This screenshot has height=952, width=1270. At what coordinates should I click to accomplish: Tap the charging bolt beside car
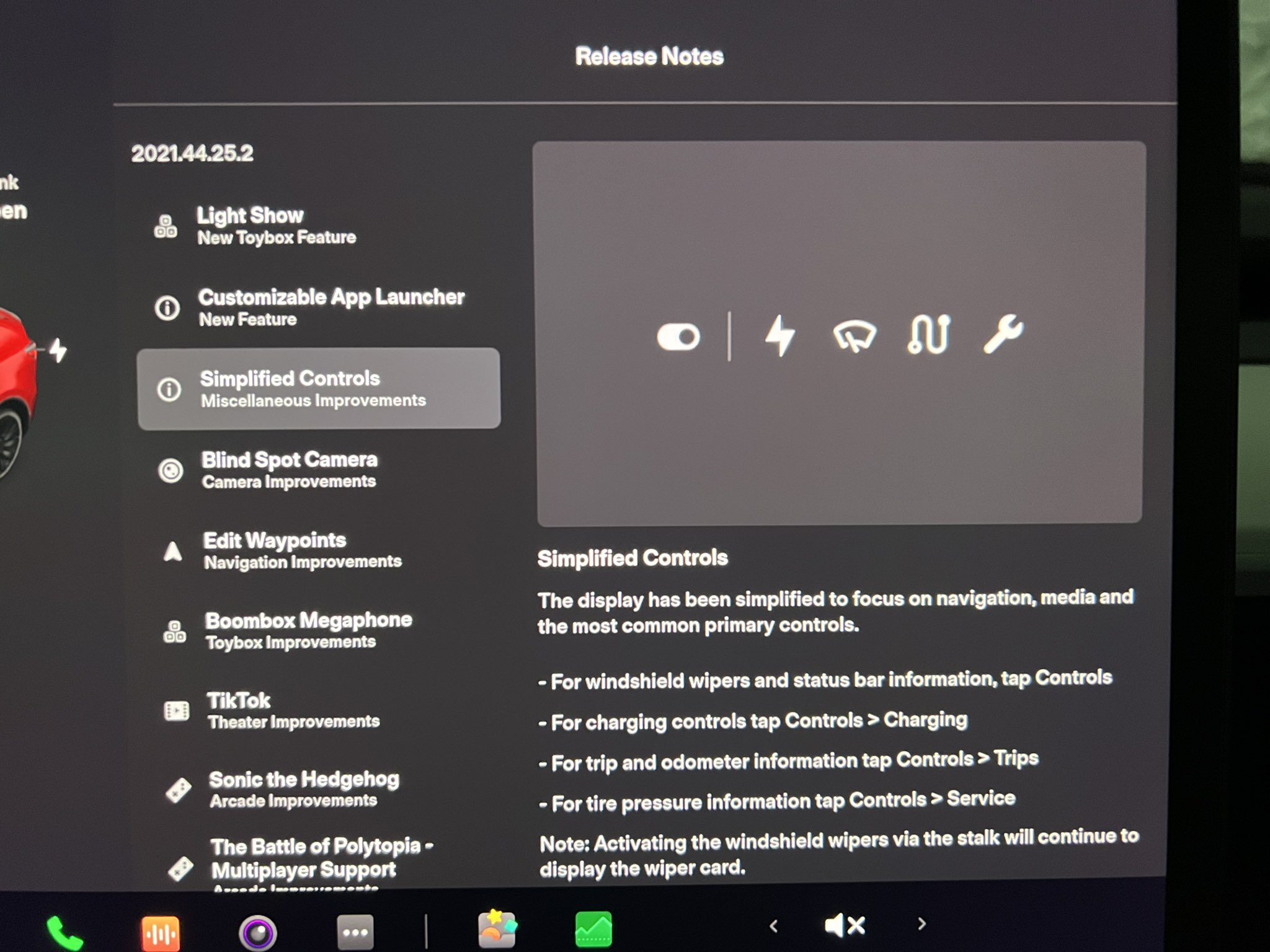click(x=58, y=351)
